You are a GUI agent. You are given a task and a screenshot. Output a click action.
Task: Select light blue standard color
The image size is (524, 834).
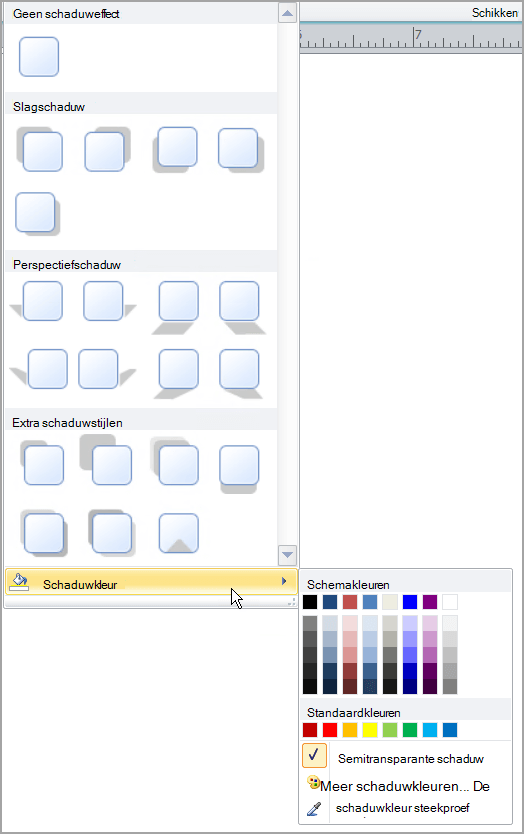pos(430,730)
